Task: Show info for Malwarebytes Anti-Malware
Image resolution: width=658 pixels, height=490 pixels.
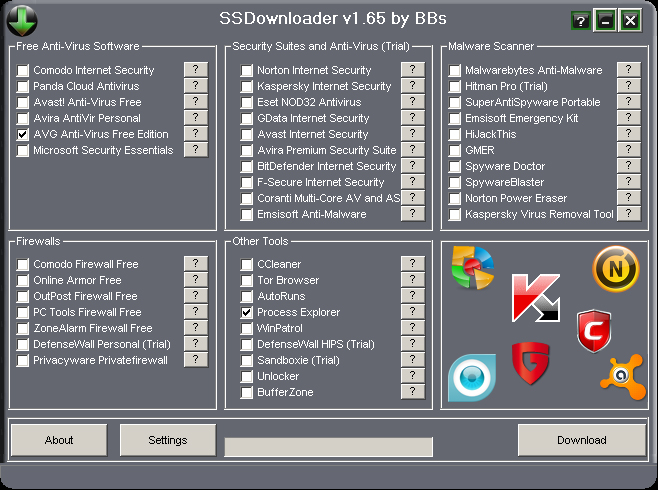Action: 628,70
